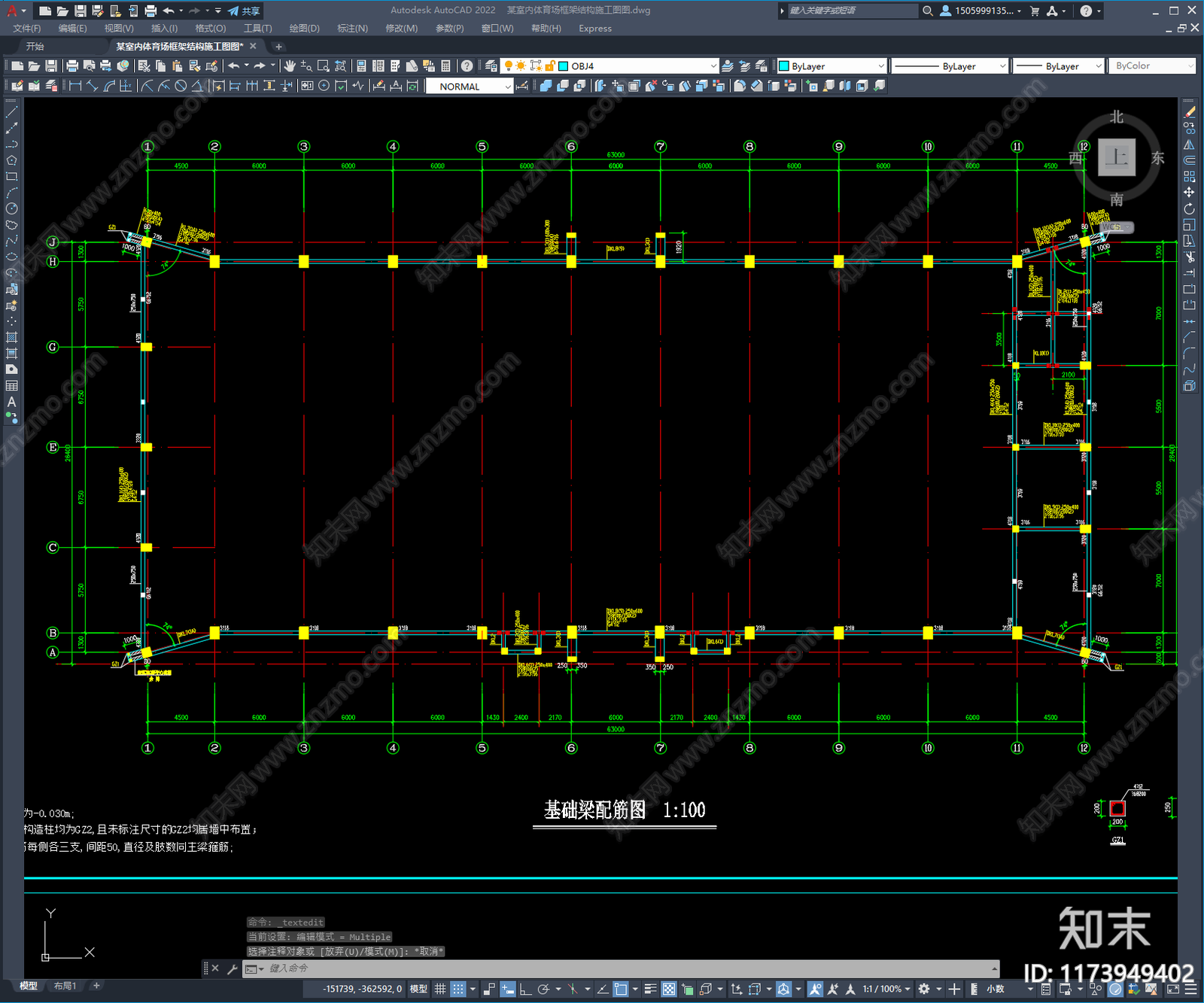1204x1003 pixels.
Task: Click the Hatch tool in the left toolbar
Action: (x=11, y=337)
